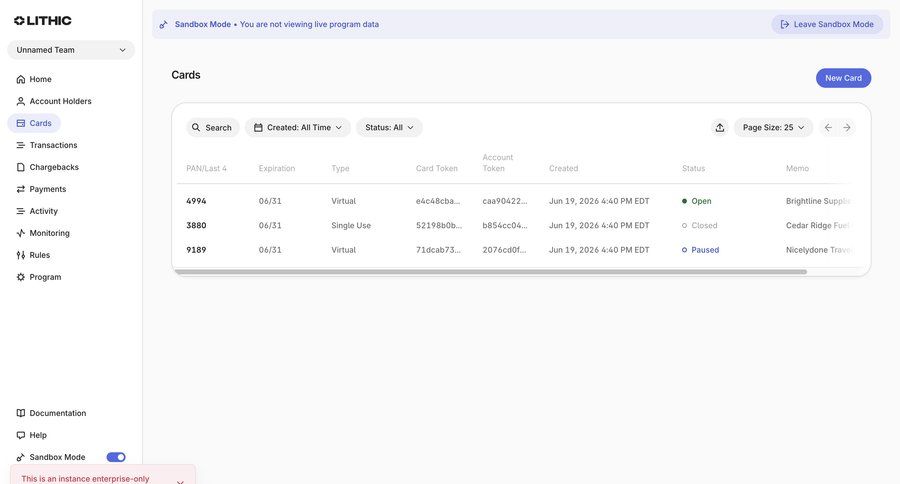Click the Status column header
This screenshot has width=900, height=484.
point(693,168)
